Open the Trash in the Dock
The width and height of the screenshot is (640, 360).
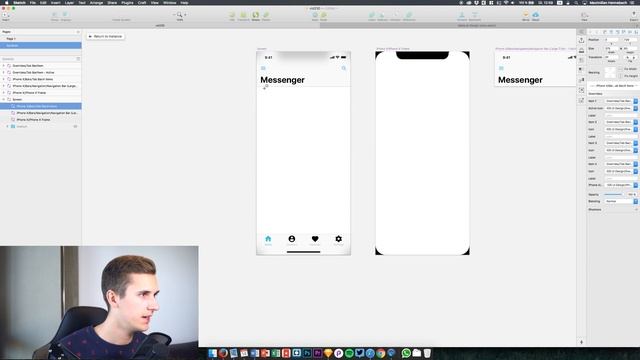[x=427, y=353]
